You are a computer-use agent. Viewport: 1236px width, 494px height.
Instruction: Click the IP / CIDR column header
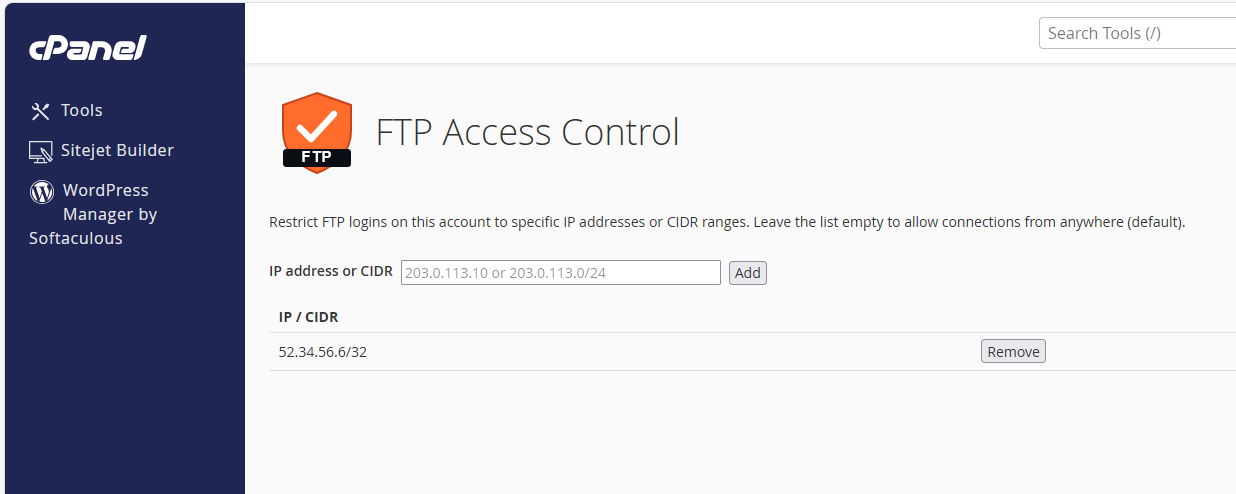[x=309, y=317]
